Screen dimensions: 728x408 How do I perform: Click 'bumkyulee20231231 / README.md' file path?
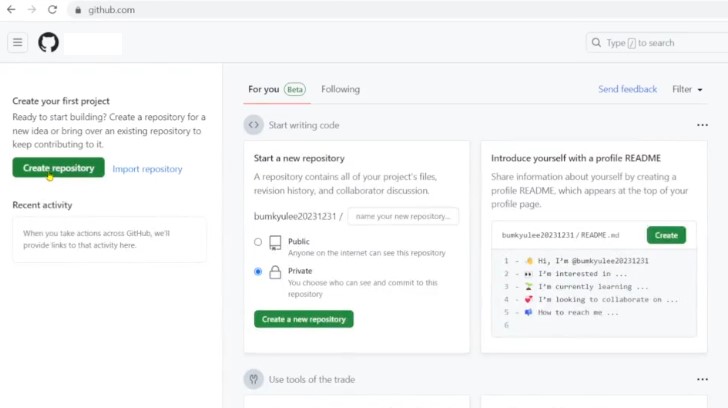pos(560,235)
